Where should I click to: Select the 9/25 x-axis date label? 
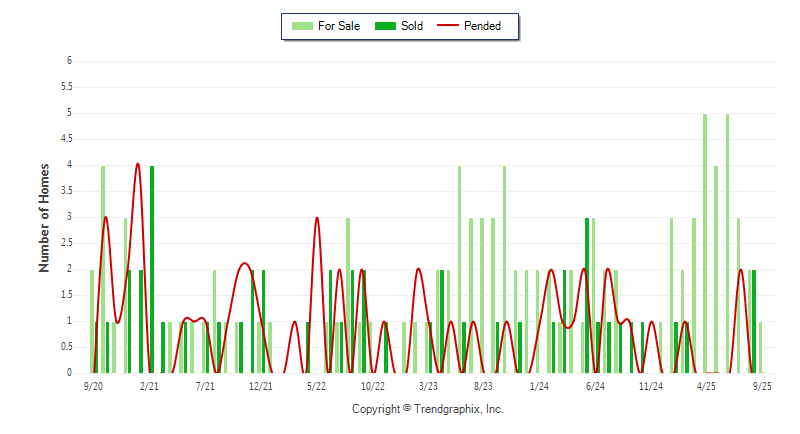762,386
